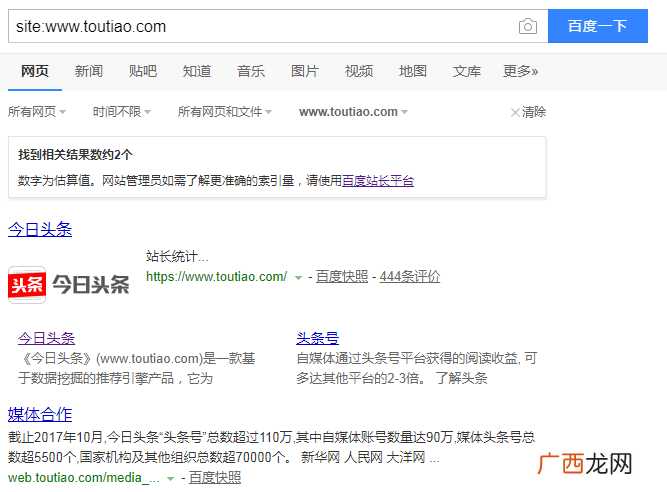This screenshot has width=667, height=492.
Task: Open the 媒体合作 result title
Action: (x=40, y=414)
